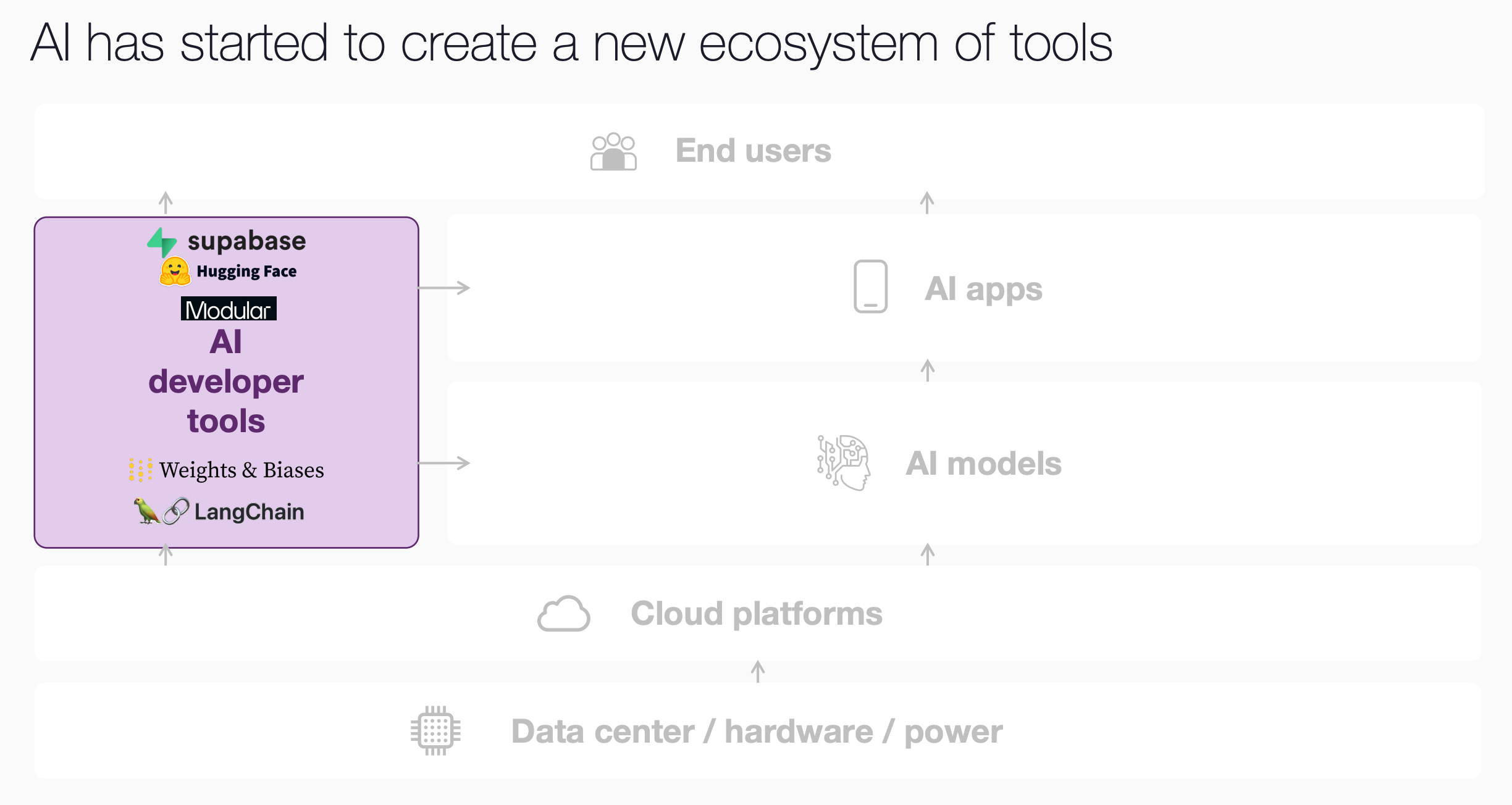This screenshot has height=805, width=1512.
Task: Click the arrow pointing toward AI models
Action: pos(445,463)
